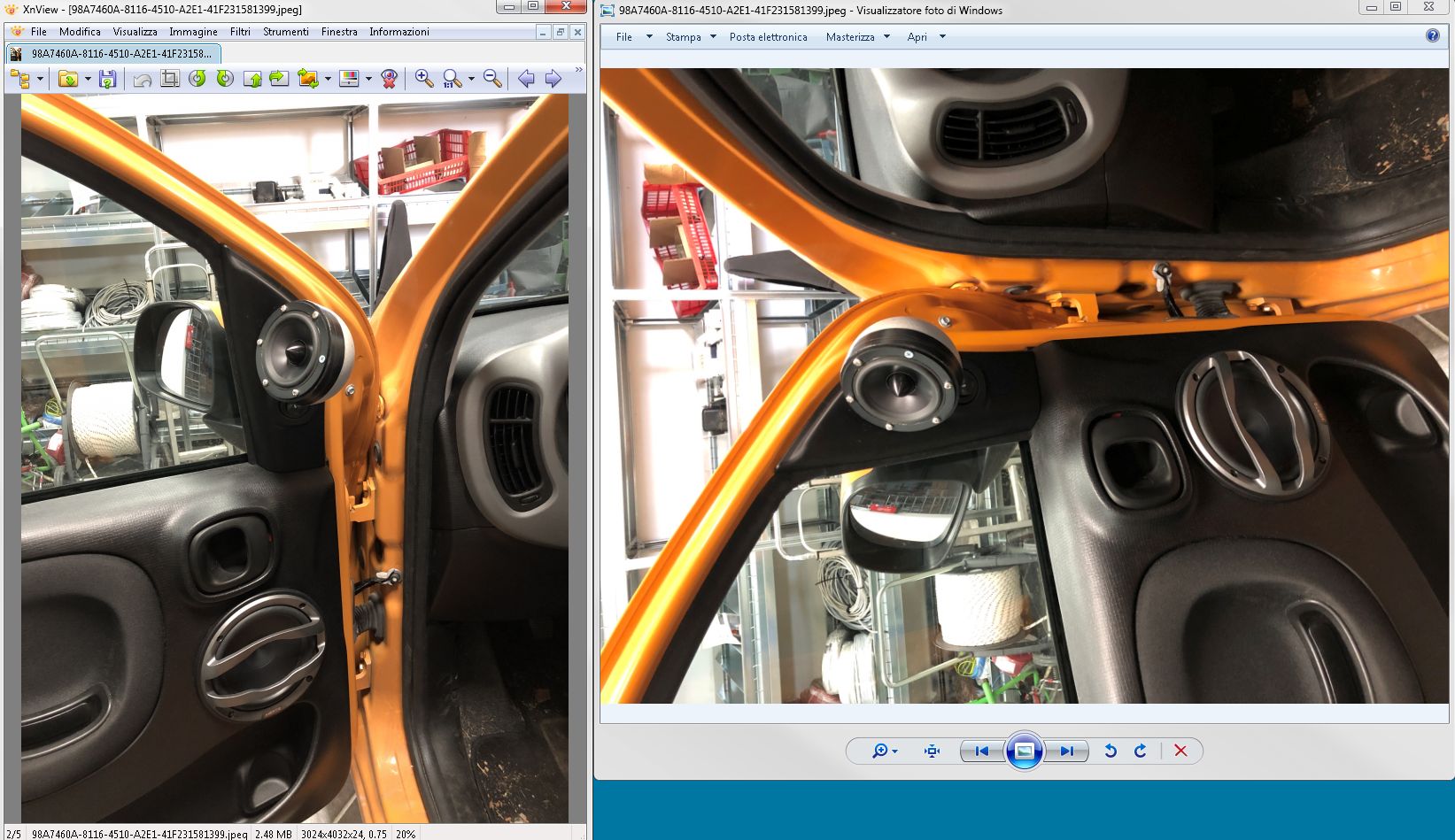This screenshot has height=840, width=1455.
Task: Open the Filtri menu
Action: tap(240, 32)
